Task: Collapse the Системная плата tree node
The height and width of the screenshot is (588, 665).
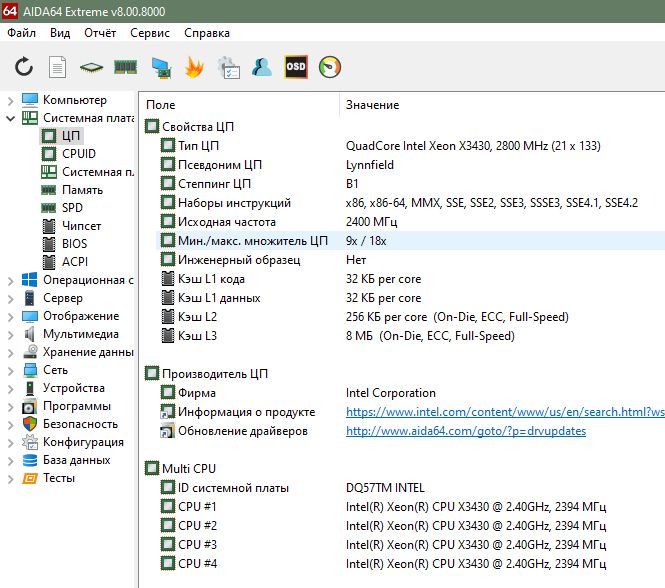Action: (x=11, y=118)
